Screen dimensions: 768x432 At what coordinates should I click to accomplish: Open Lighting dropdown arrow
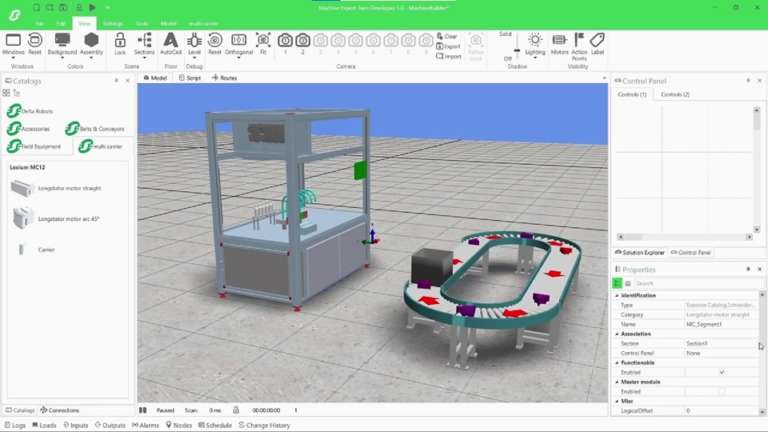click(535, 58)
